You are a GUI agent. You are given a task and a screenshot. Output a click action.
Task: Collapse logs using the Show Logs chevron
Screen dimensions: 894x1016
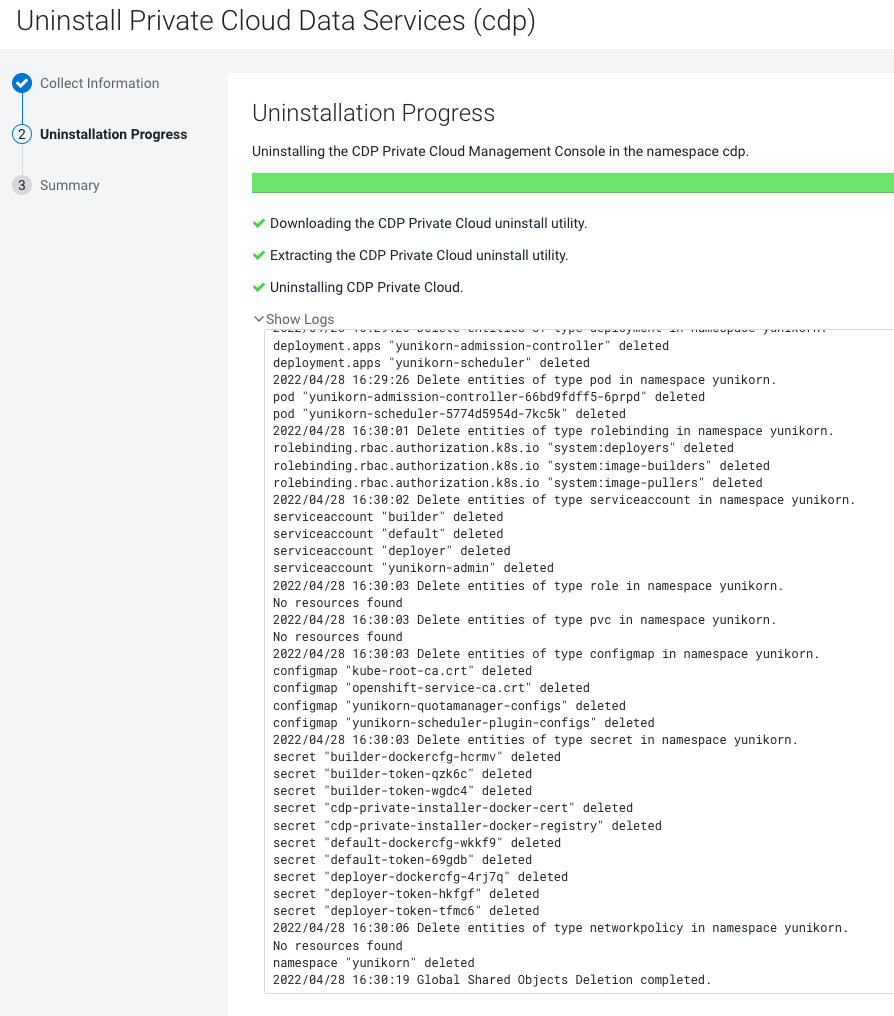click(x=260, y=320)
